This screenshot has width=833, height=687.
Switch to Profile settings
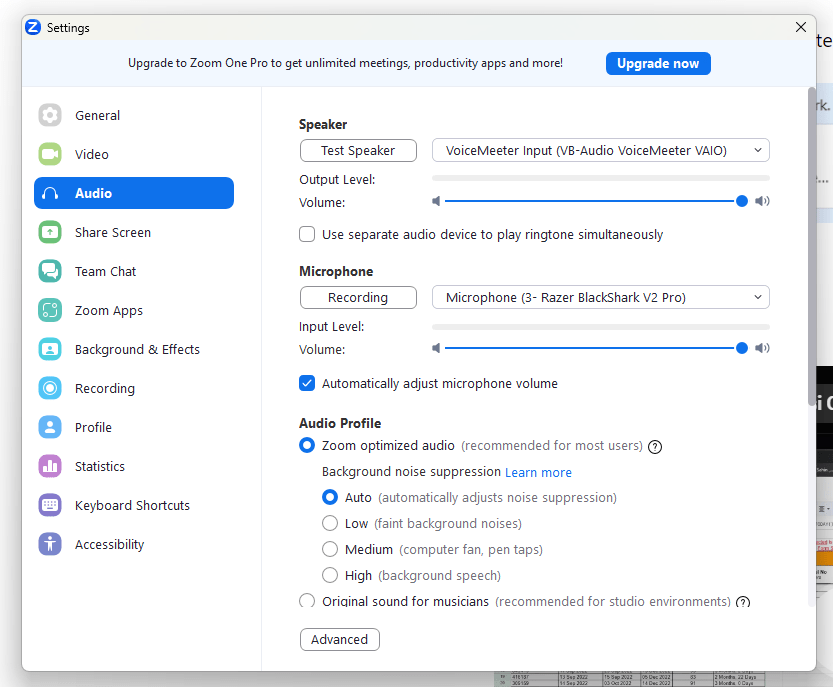pos(134,427)
